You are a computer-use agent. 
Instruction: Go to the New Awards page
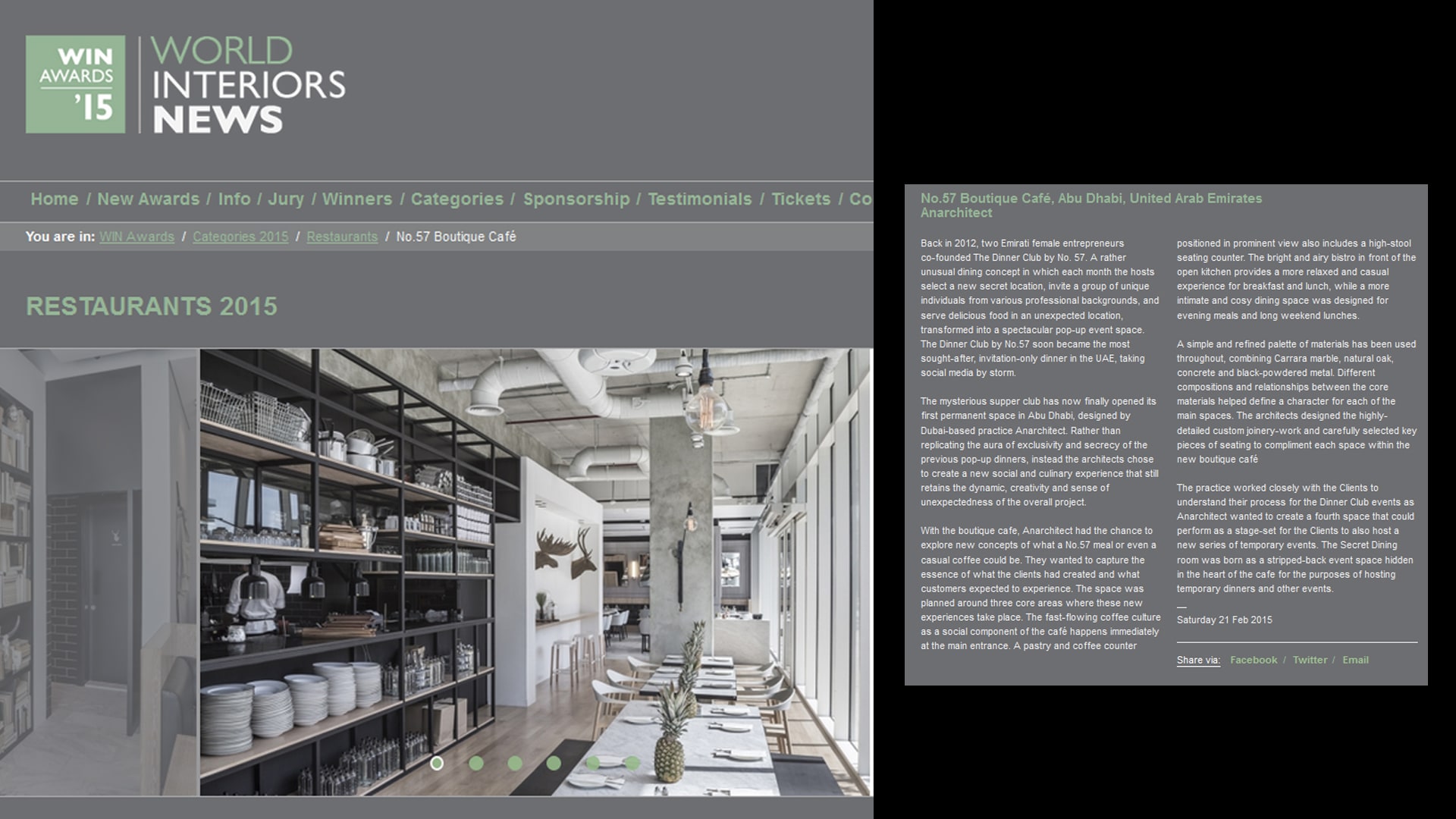tap(148, 199)
